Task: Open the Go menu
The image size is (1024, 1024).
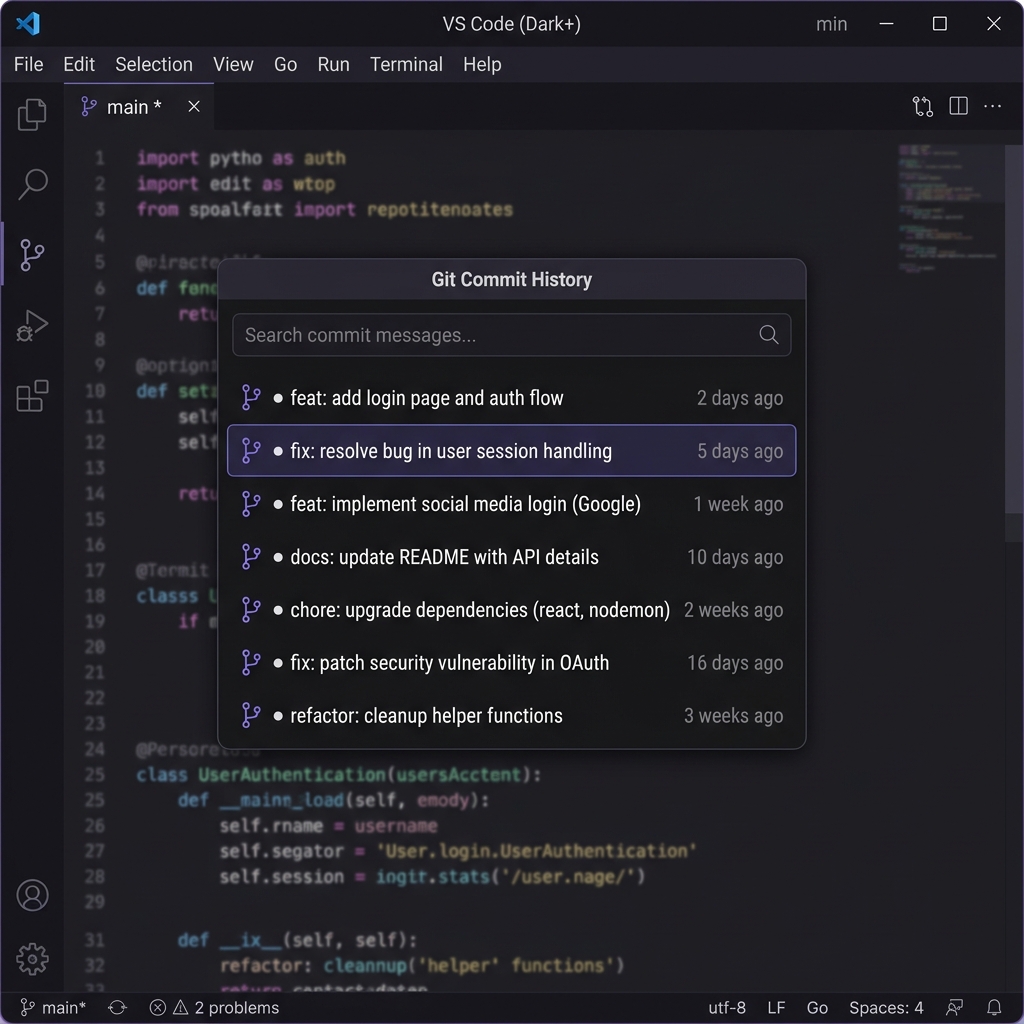Action: pos(285,64)
